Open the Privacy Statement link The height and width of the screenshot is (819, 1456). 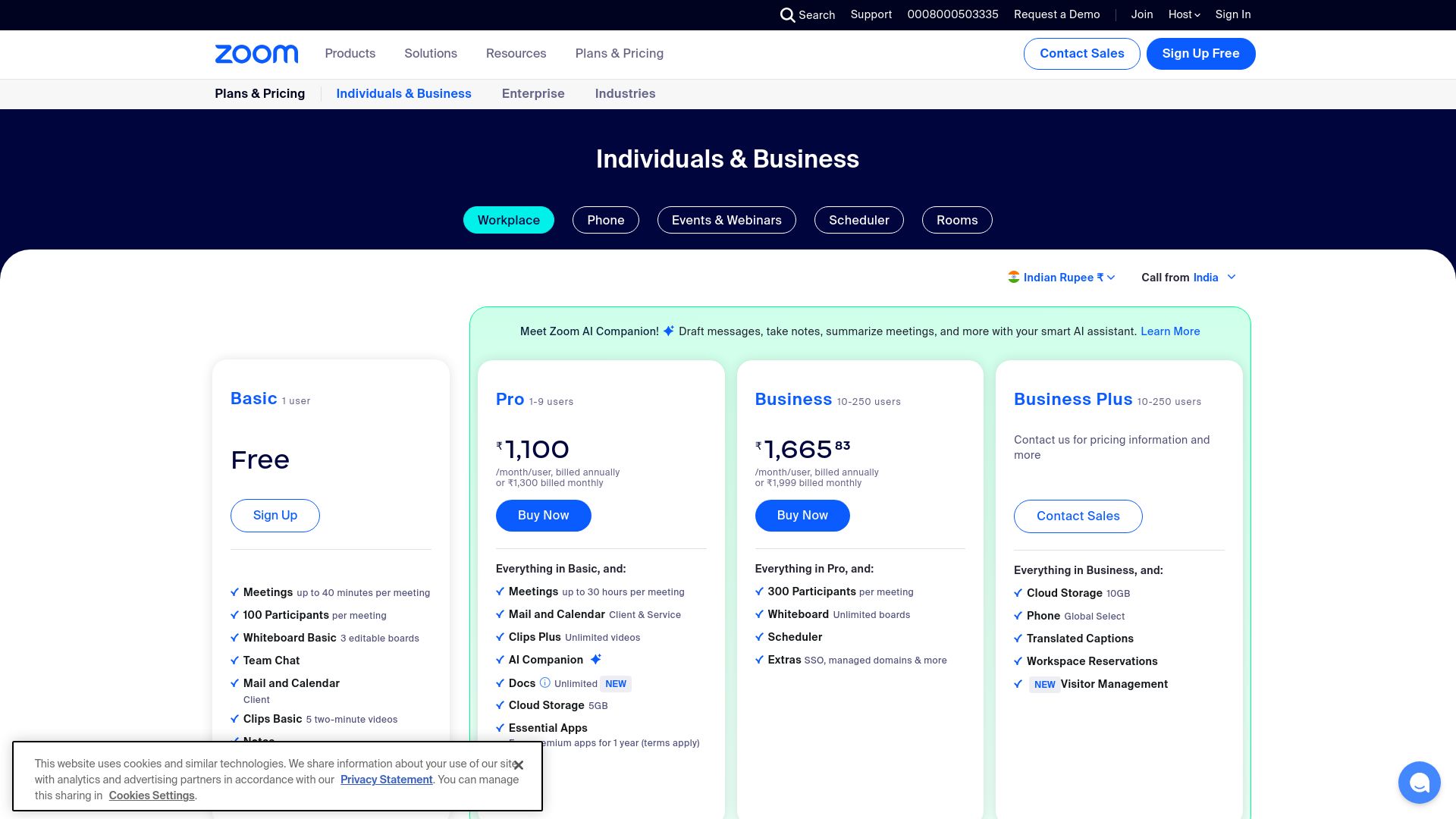386,780
